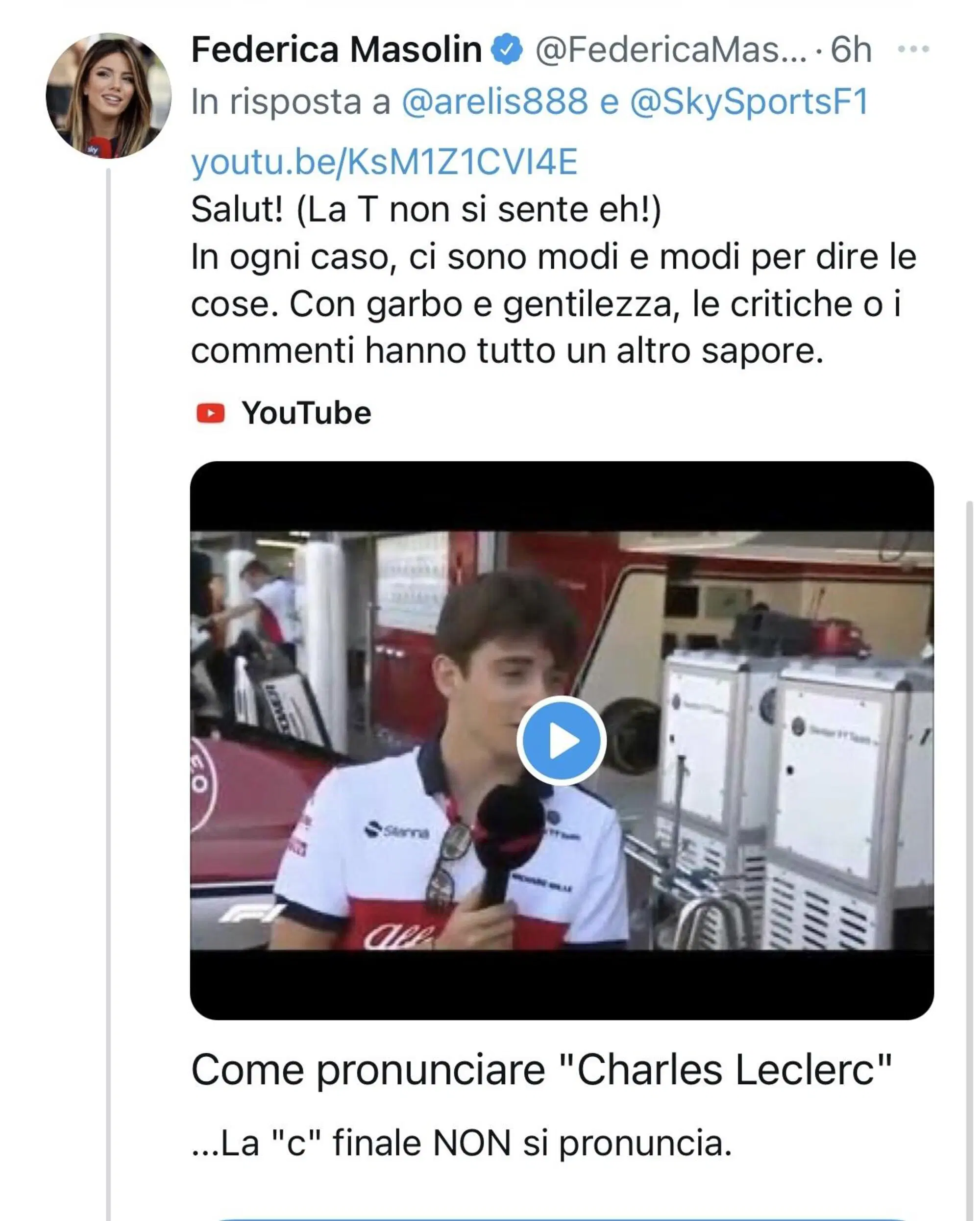
Task: Click the video description 'La c finale NON si pronuncia'
Action: [x=462, y=1144]
